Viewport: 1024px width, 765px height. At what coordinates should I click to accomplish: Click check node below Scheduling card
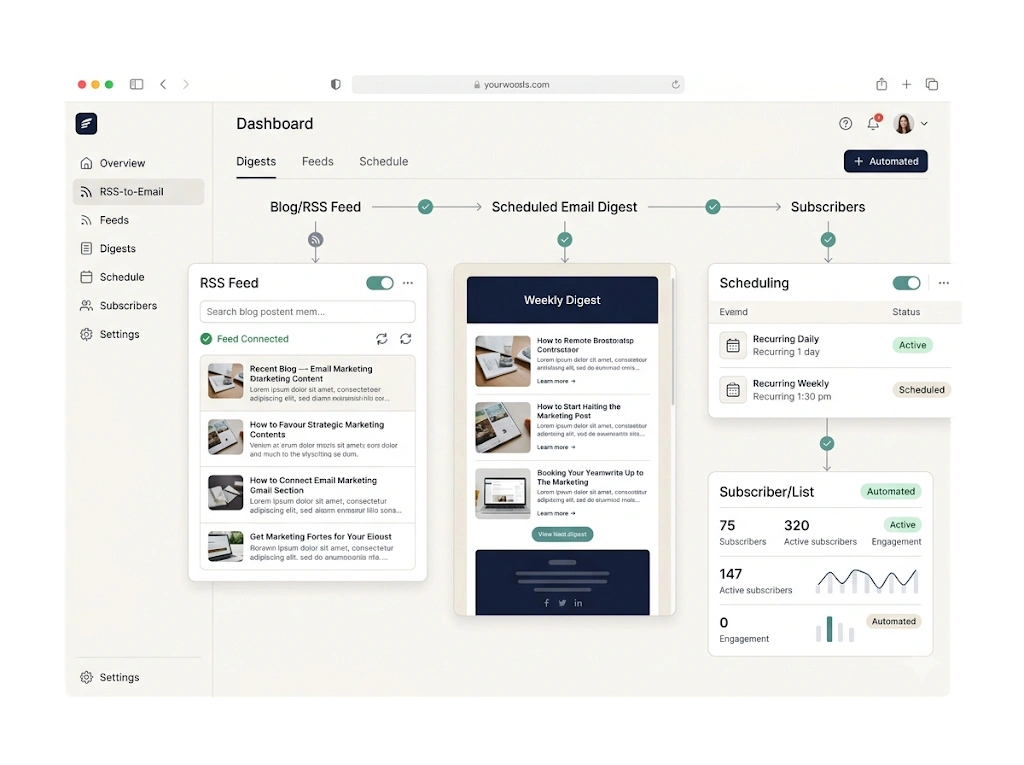tap(827, 444)
